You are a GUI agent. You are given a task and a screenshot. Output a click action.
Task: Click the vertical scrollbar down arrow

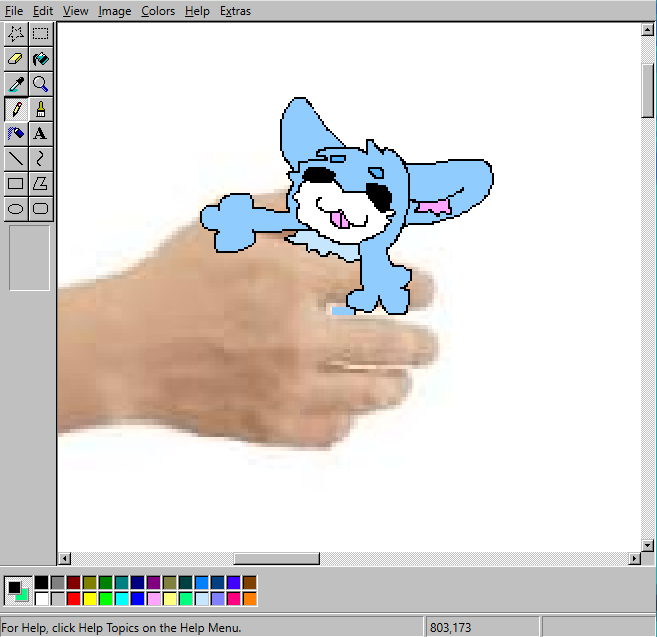pos(647,545)
